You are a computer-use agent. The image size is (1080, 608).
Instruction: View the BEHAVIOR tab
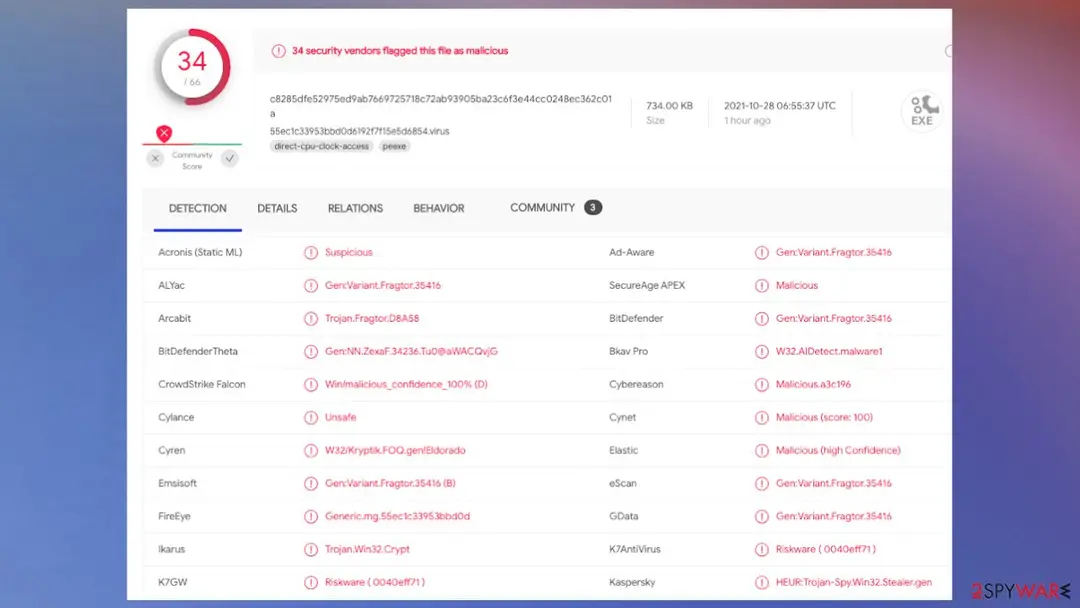[x=439, y=208]
